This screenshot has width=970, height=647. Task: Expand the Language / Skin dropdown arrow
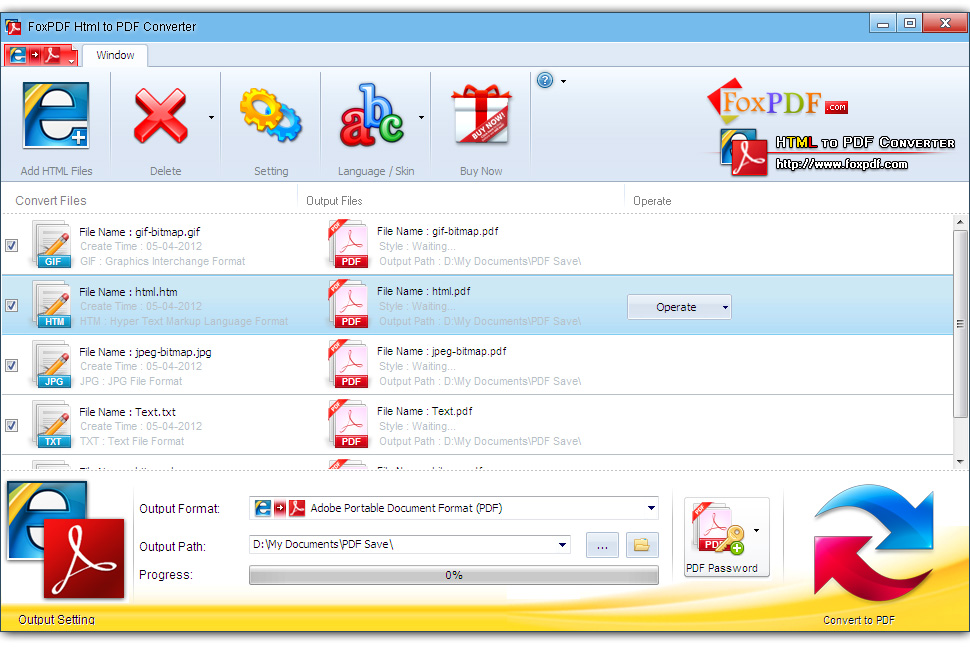tap(421, 117)
